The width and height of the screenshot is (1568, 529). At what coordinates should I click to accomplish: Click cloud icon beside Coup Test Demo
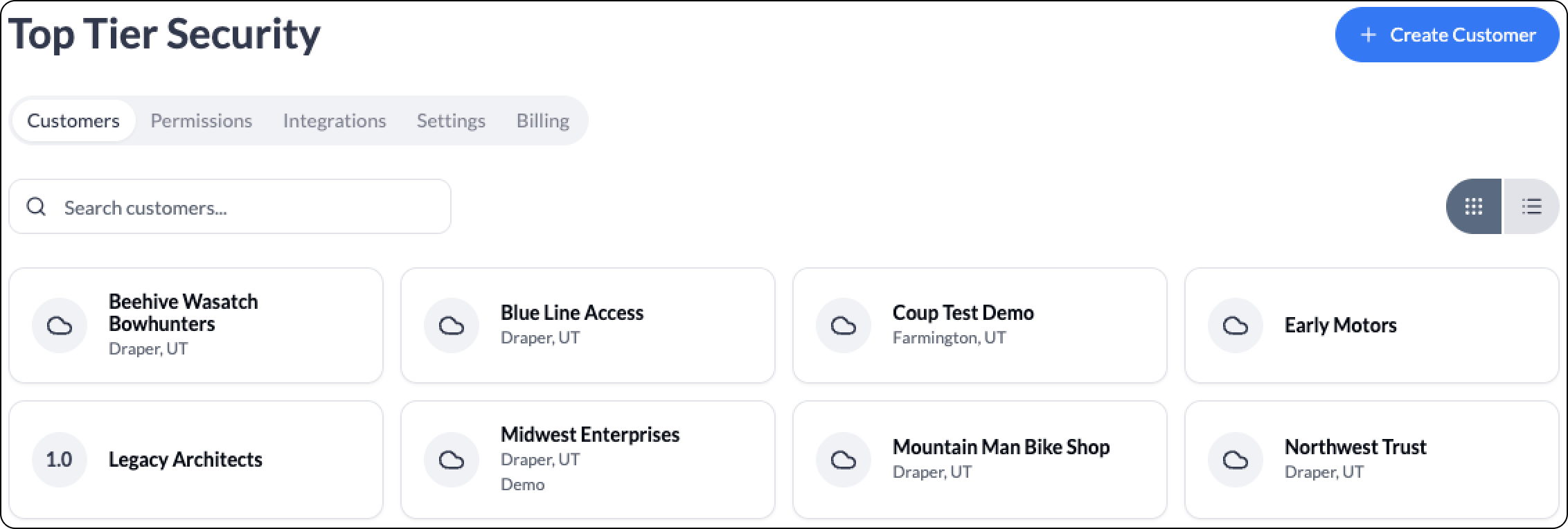point(844,325)
